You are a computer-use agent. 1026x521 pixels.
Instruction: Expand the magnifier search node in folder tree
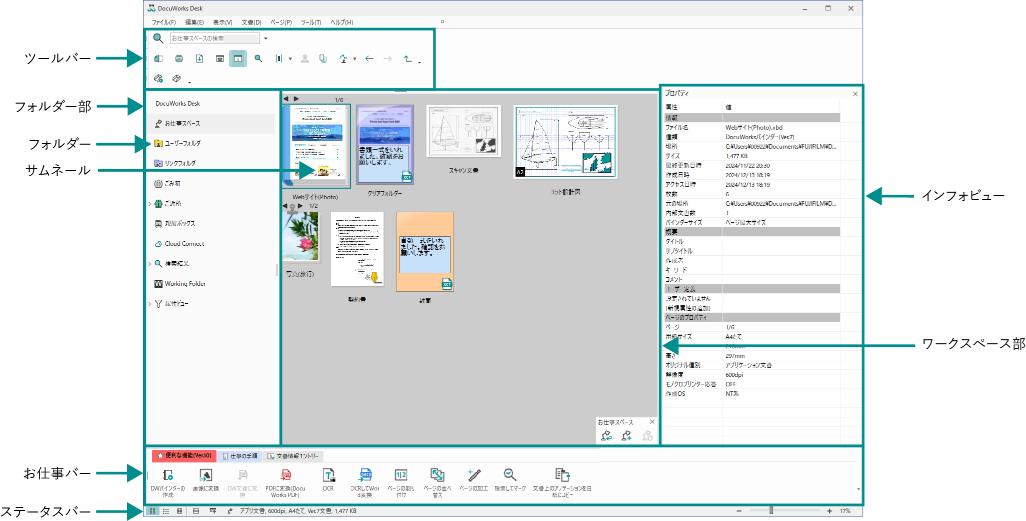pyautogui.click(x=150, y=264)
